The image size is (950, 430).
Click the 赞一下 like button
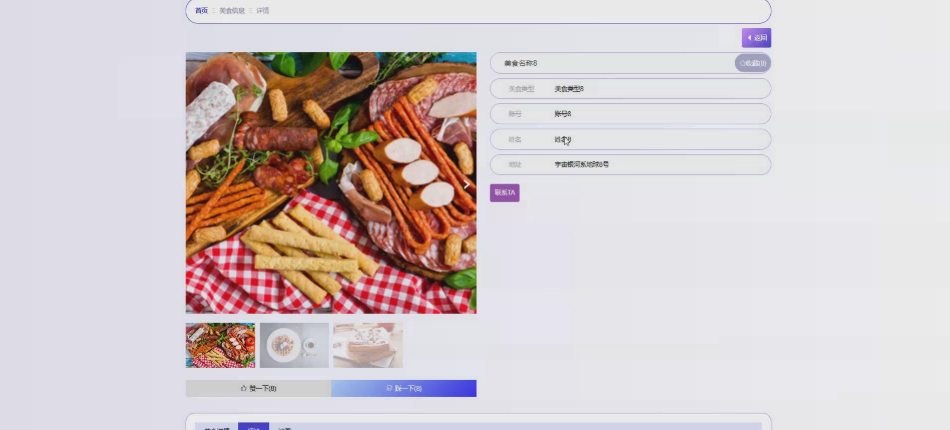(x=258, y=388)
